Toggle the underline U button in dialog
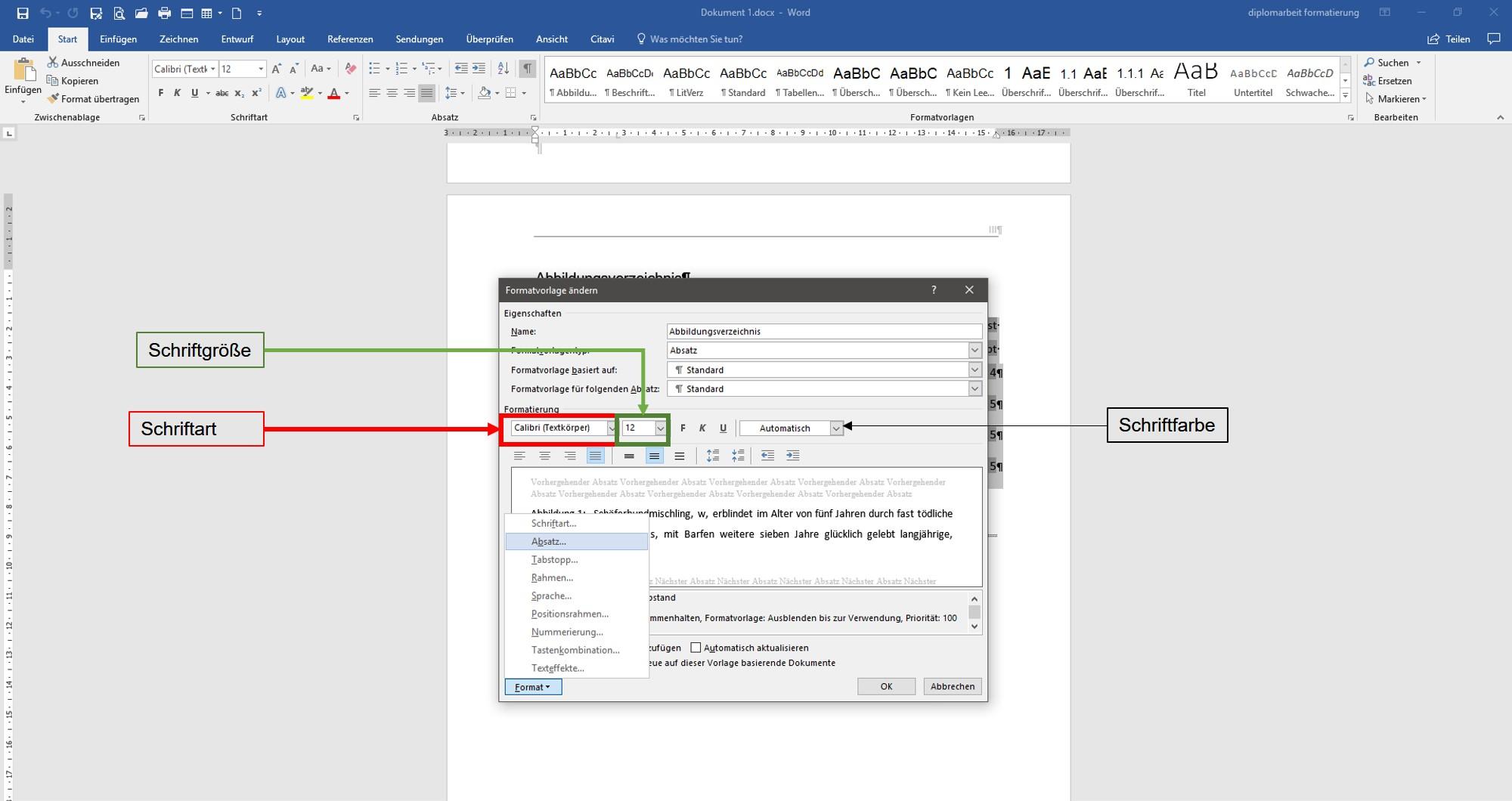 pos(723,428)
